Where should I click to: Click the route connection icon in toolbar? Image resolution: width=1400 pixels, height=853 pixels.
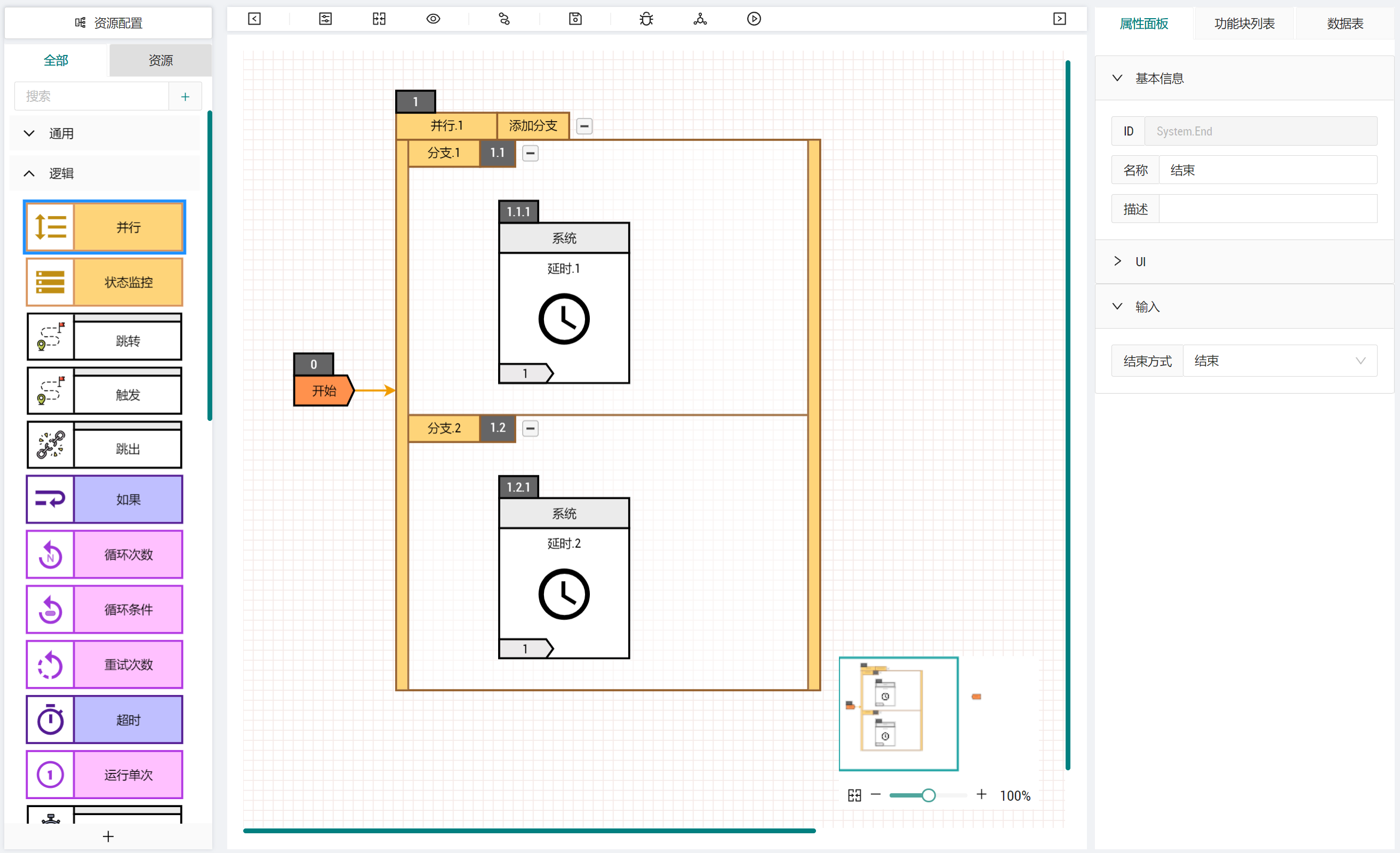504,19
